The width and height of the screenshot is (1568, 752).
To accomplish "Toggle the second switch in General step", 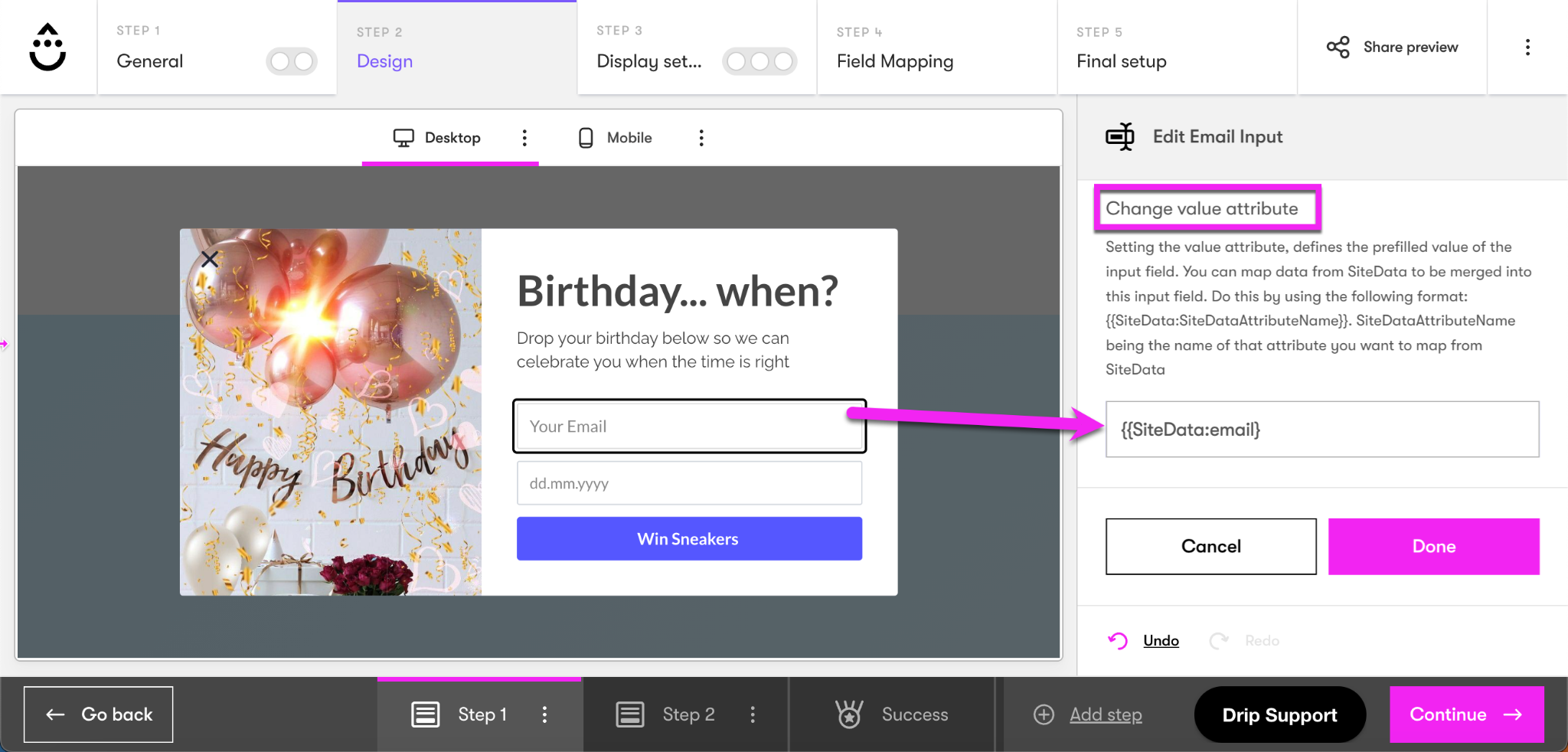I will pyautogui.click(x=303, y=61).
